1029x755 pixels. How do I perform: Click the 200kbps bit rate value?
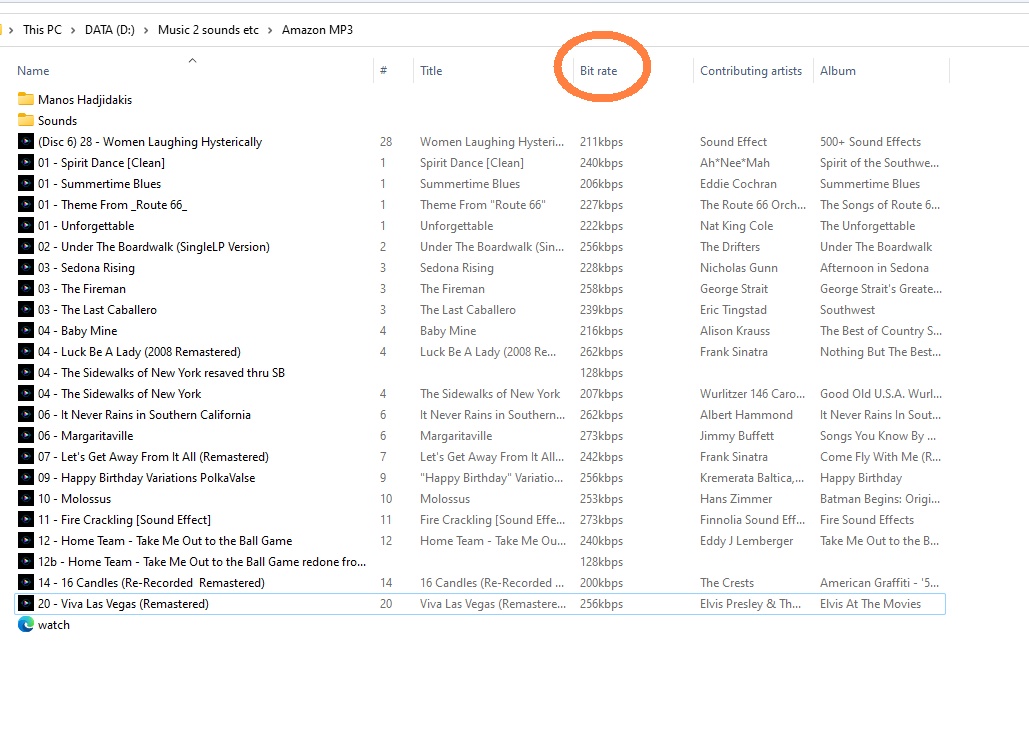pos(601,583)
